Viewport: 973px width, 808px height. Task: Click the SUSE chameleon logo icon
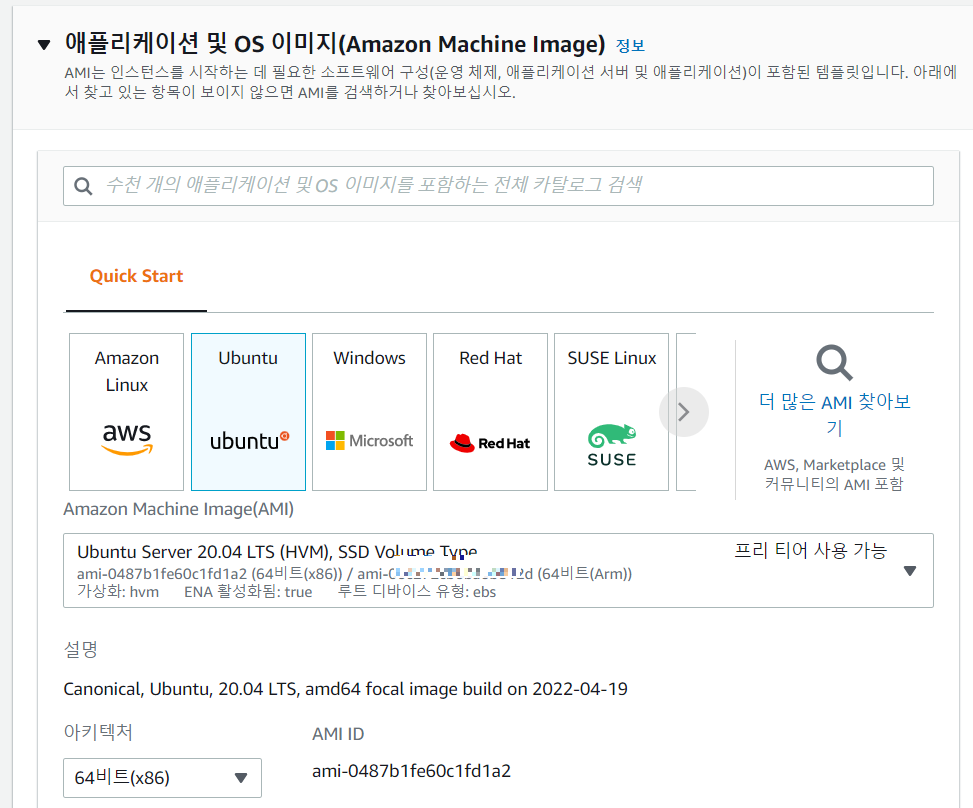[x=612, y=446]
